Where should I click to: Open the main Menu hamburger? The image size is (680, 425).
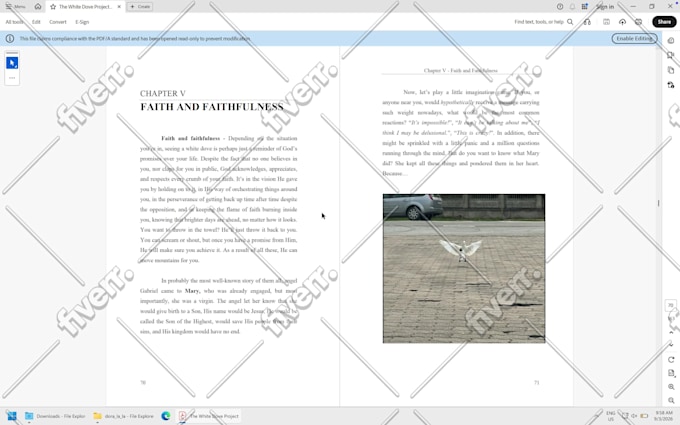(15, 7)
